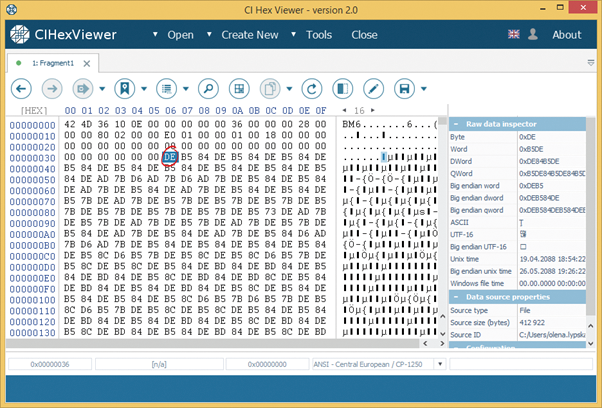Click horizontal scrollbar left arrow
602x408 pixels.
(425, 344)
